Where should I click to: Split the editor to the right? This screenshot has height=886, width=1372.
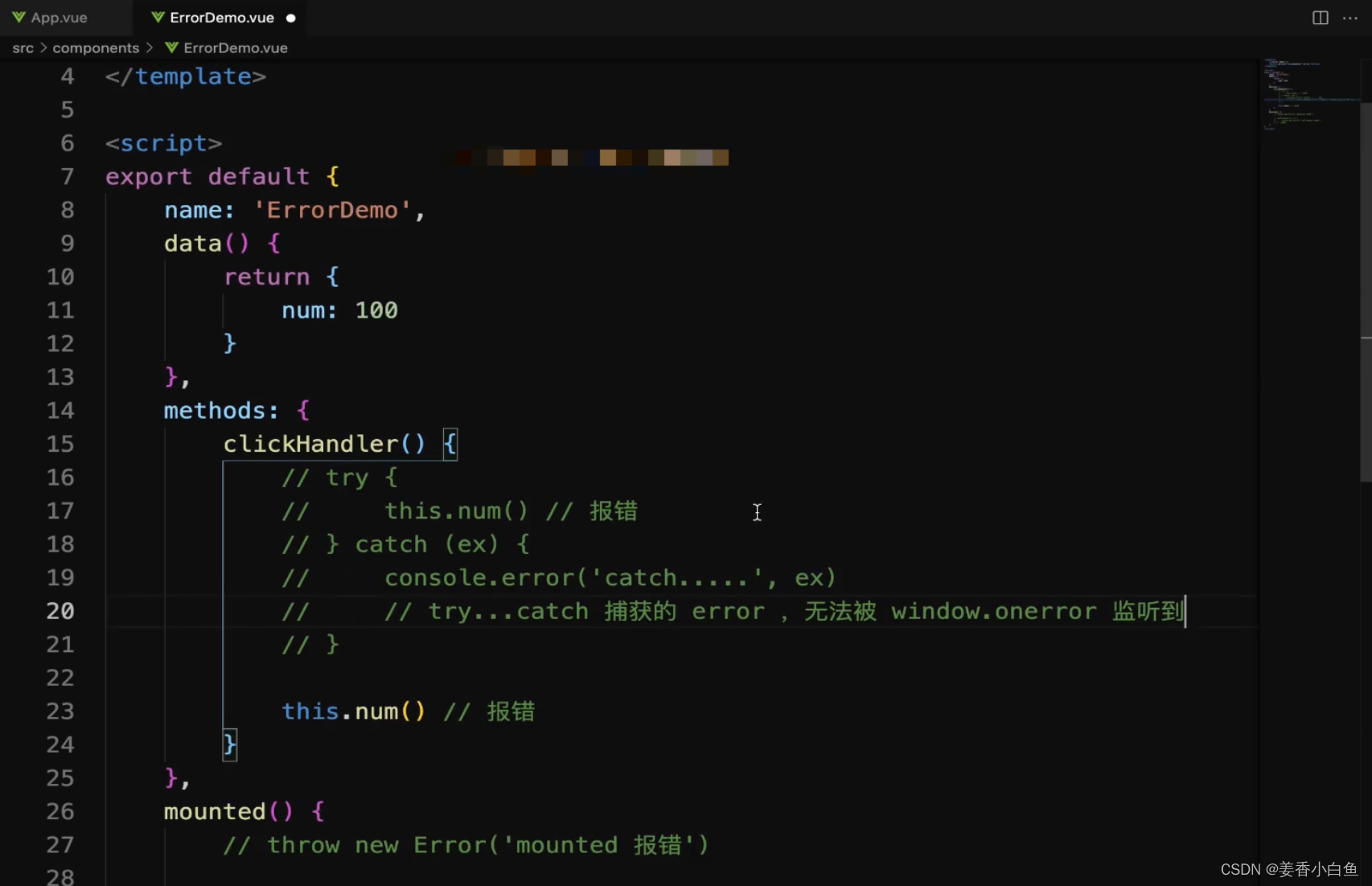(1320, 18)
